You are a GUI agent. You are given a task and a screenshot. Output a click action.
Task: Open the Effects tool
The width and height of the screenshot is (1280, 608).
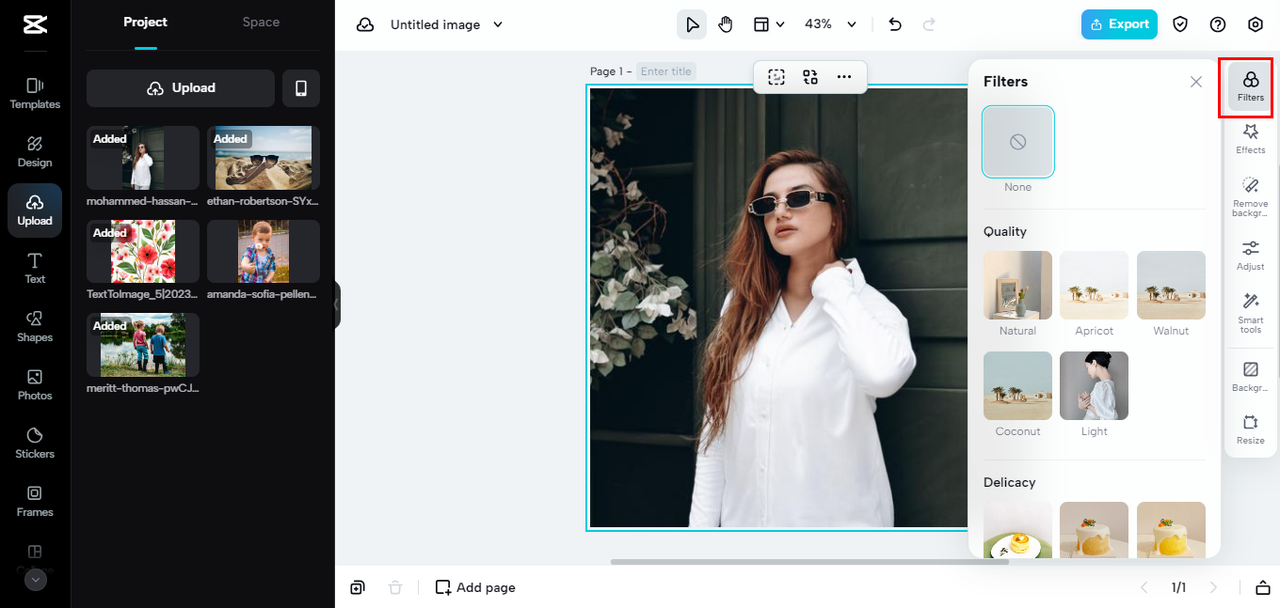pyautogui.click(x=1250, y=139)
